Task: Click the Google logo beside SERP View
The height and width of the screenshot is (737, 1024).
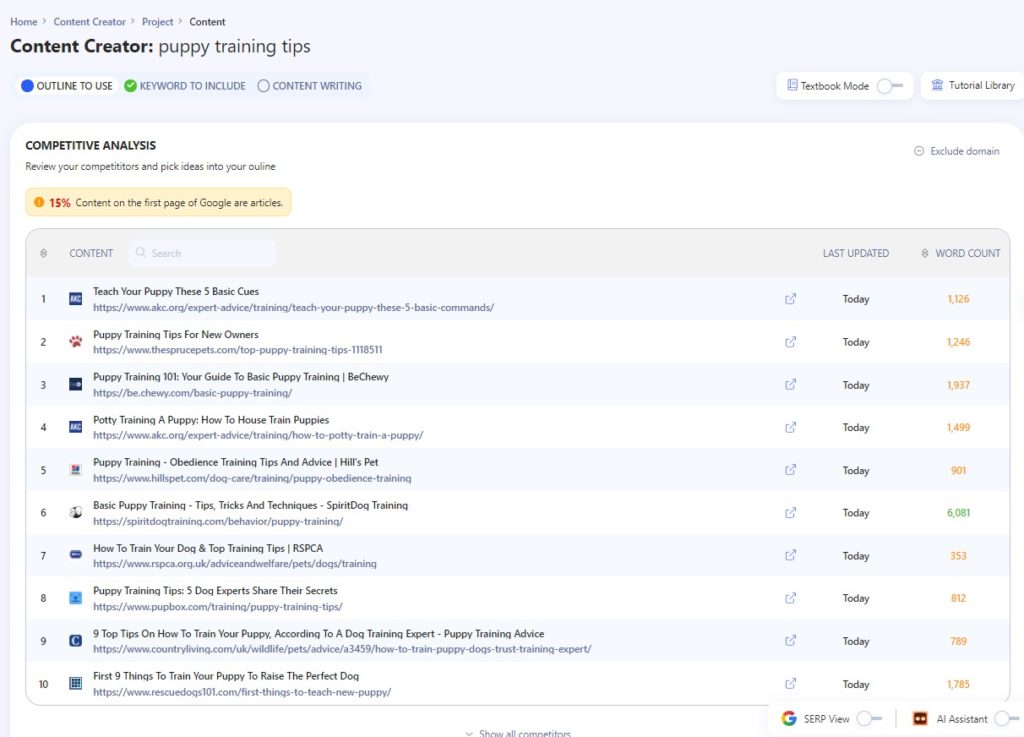Action: [789, 719]
